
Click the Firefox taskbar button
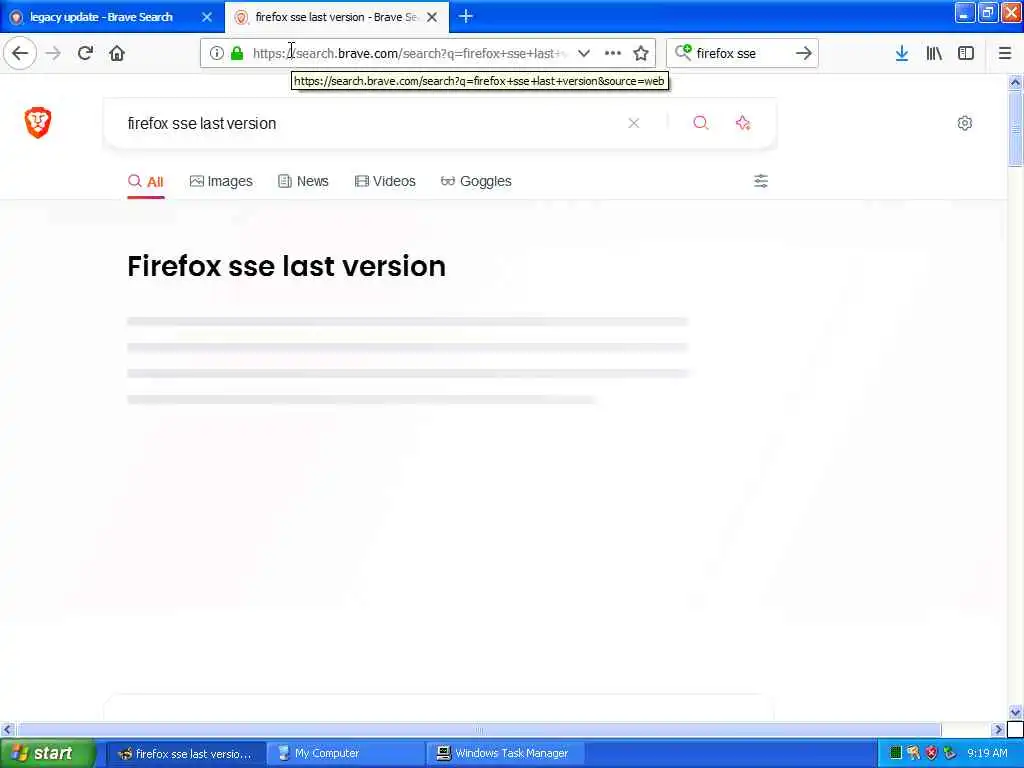[185, 753]
